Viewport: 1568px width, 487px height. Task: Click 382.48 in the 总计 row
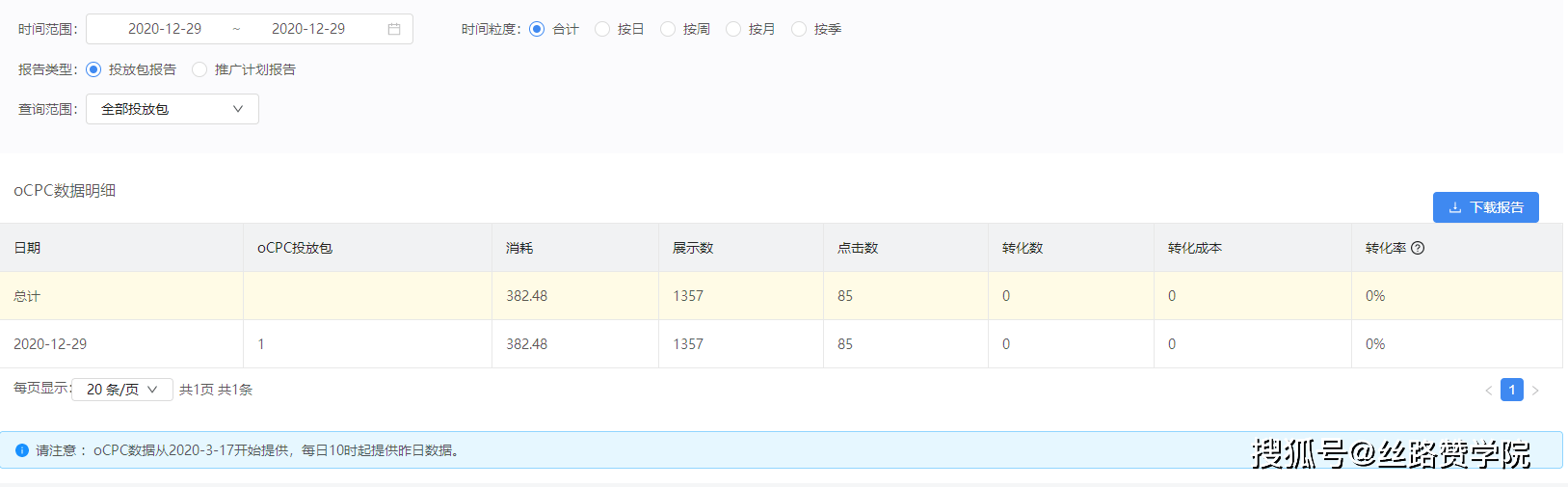(x=527, y=296)
